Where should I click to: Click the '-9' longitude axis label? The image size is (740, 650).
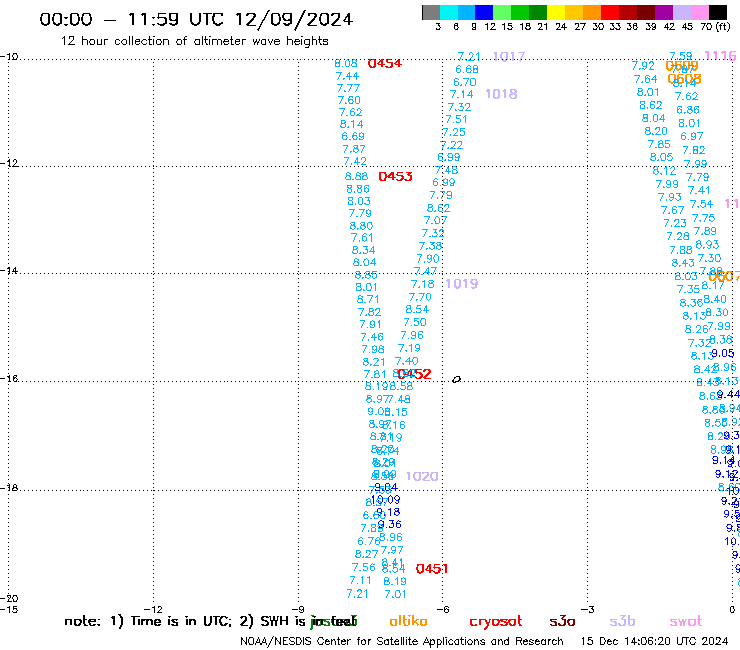pos(298,609)
